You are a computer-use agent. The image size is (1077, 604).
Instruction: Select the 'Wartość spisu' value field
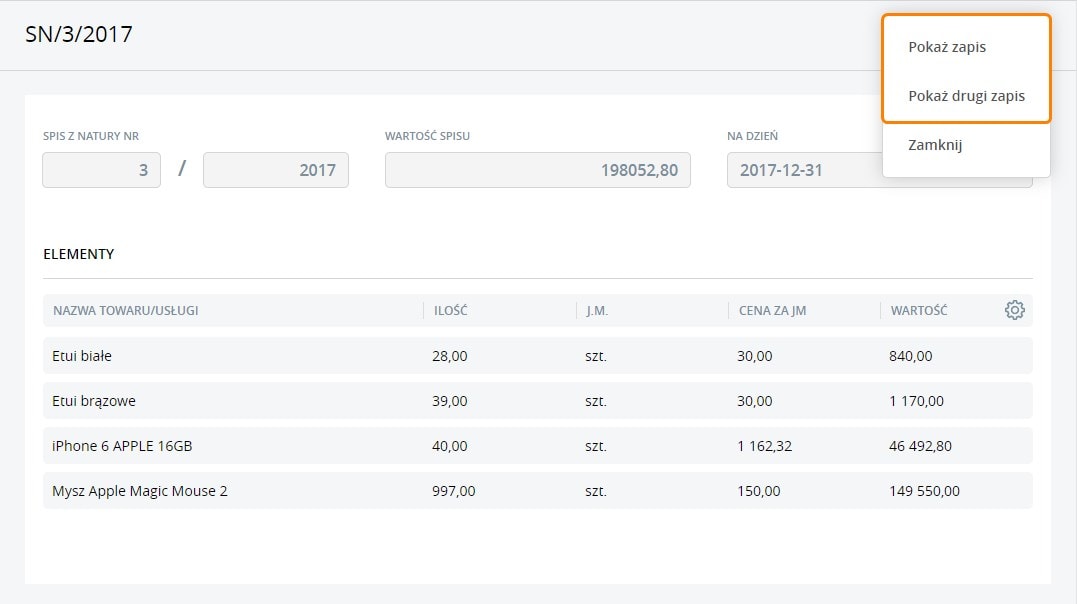click(537, 170)
